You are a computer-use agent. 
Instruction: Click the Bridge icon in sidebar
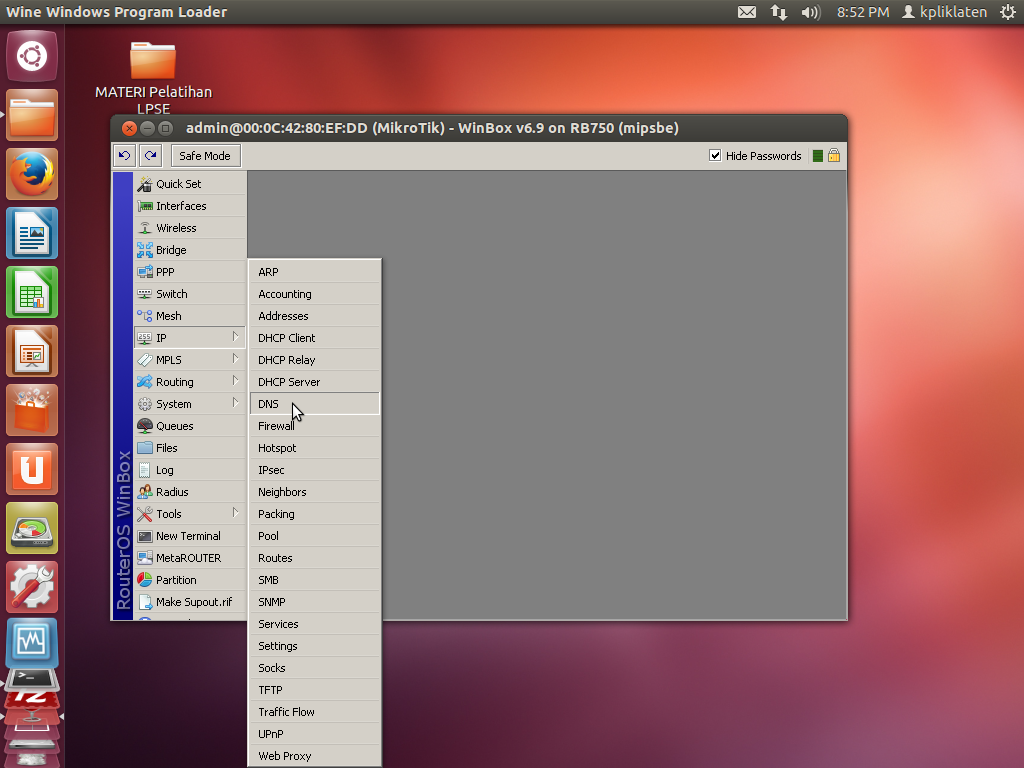(x=144, y=250)
